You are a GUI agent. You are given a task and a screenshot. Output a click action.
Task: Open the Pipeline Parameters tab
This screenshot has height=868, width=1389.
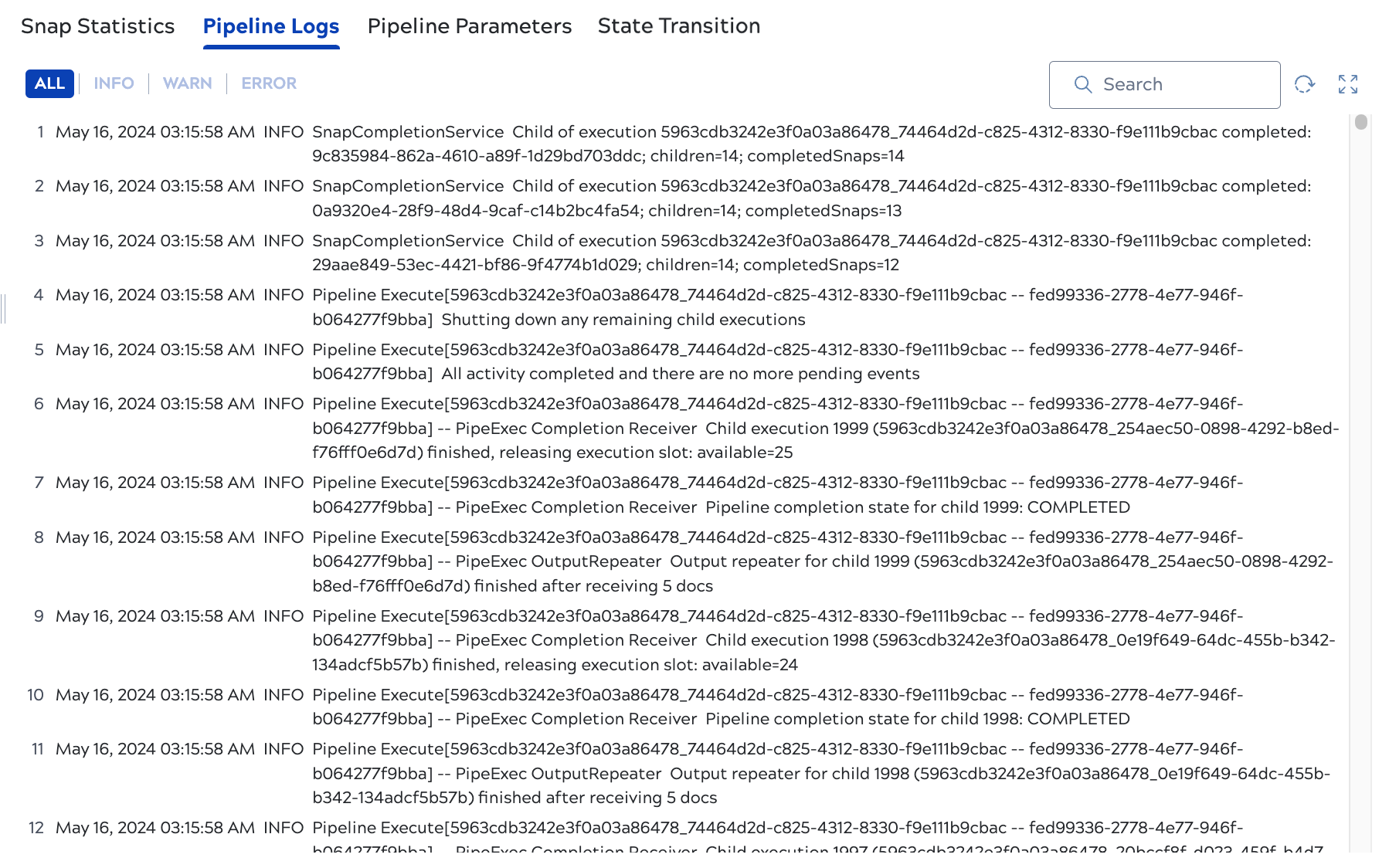coord(470,26)
